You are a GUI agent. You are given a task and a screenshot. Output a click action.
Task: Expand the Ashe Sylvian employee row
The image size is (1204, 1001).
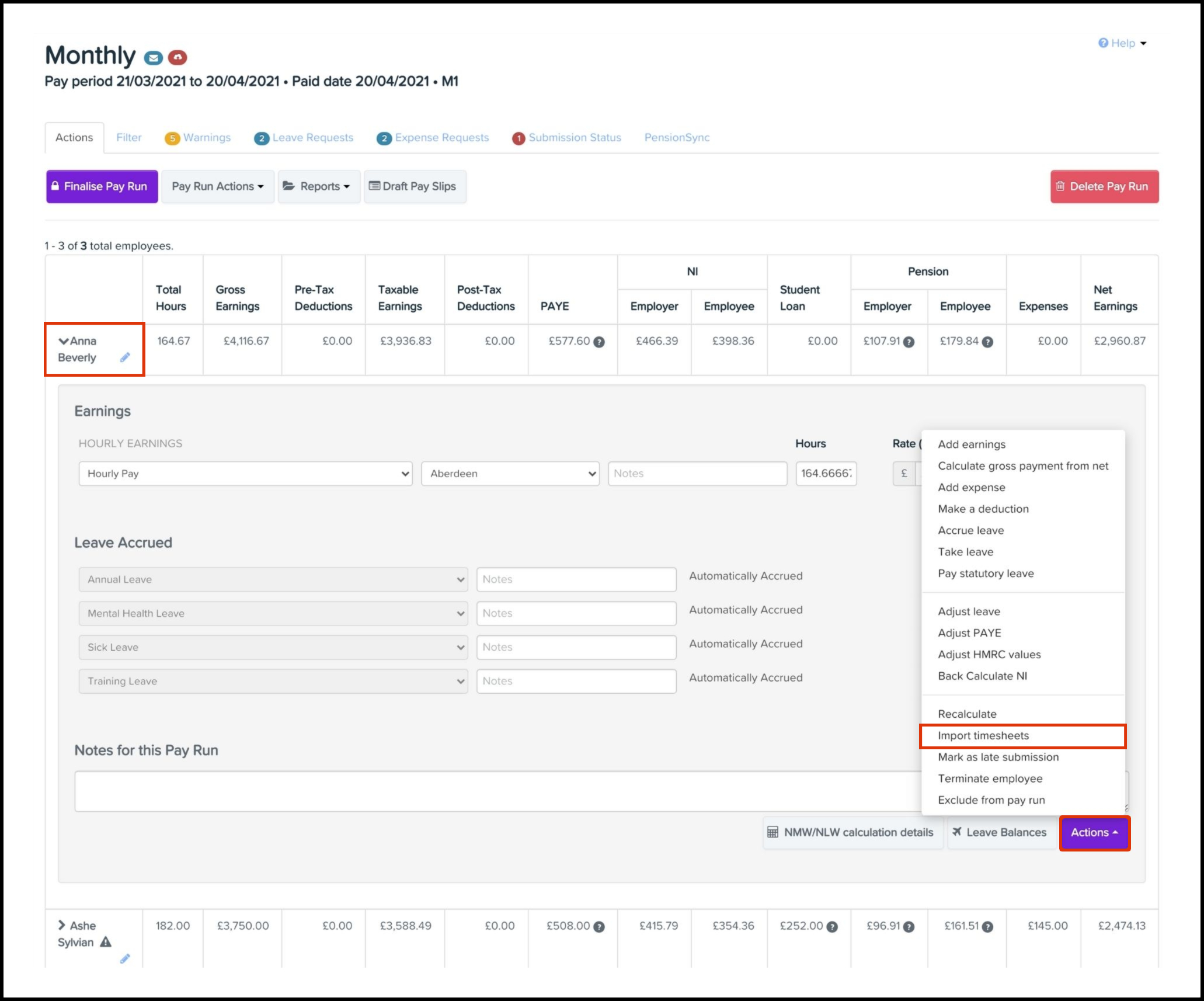62,925
